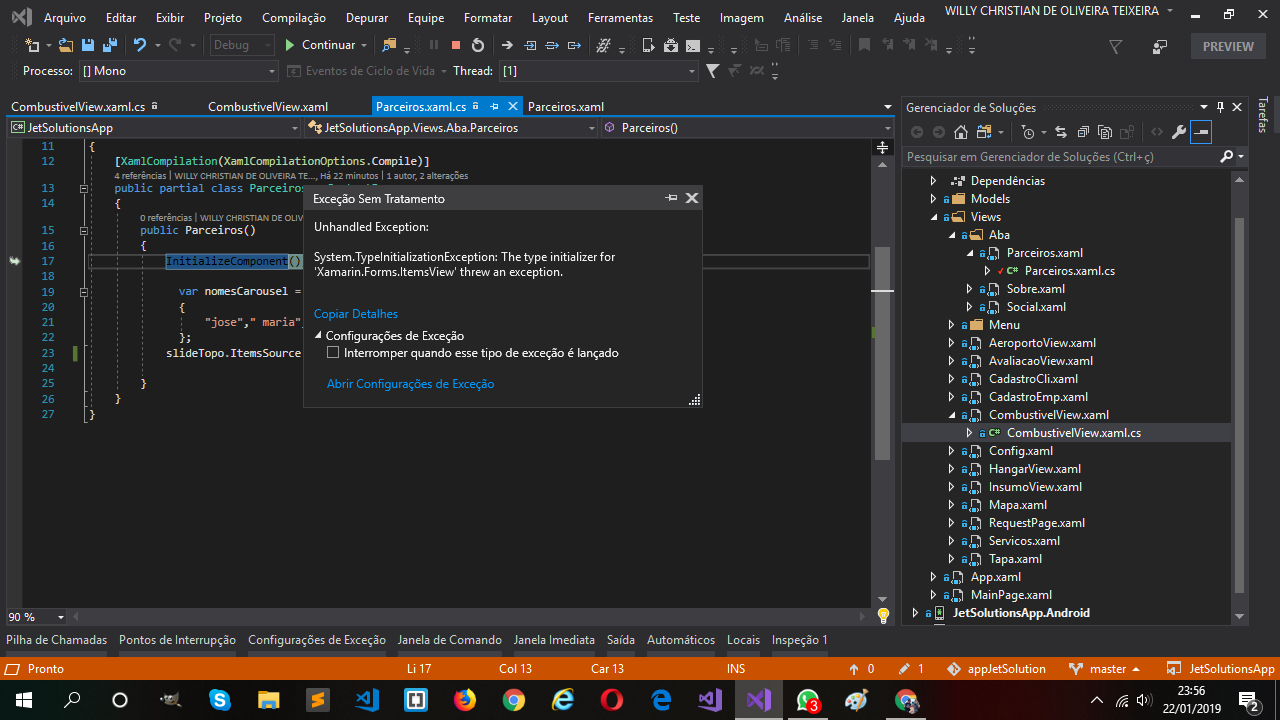Switch to the CombustivelView.xaml tab
This screenshot has width=1280, height=720.
(x=268, y=107)
